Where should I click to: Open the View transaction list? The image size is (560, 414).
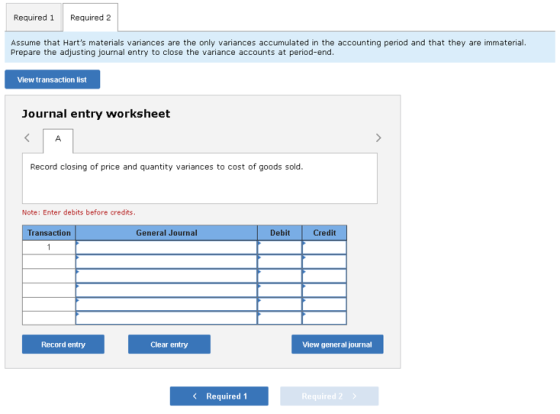52,79
